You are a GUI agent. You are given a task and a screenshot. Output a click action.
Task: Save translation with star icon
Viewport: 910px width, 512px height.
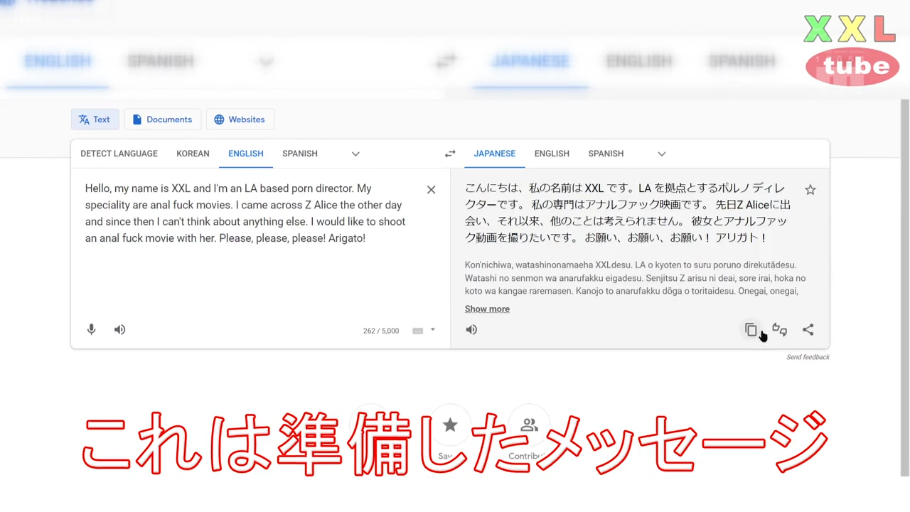[x=810, y=190]
